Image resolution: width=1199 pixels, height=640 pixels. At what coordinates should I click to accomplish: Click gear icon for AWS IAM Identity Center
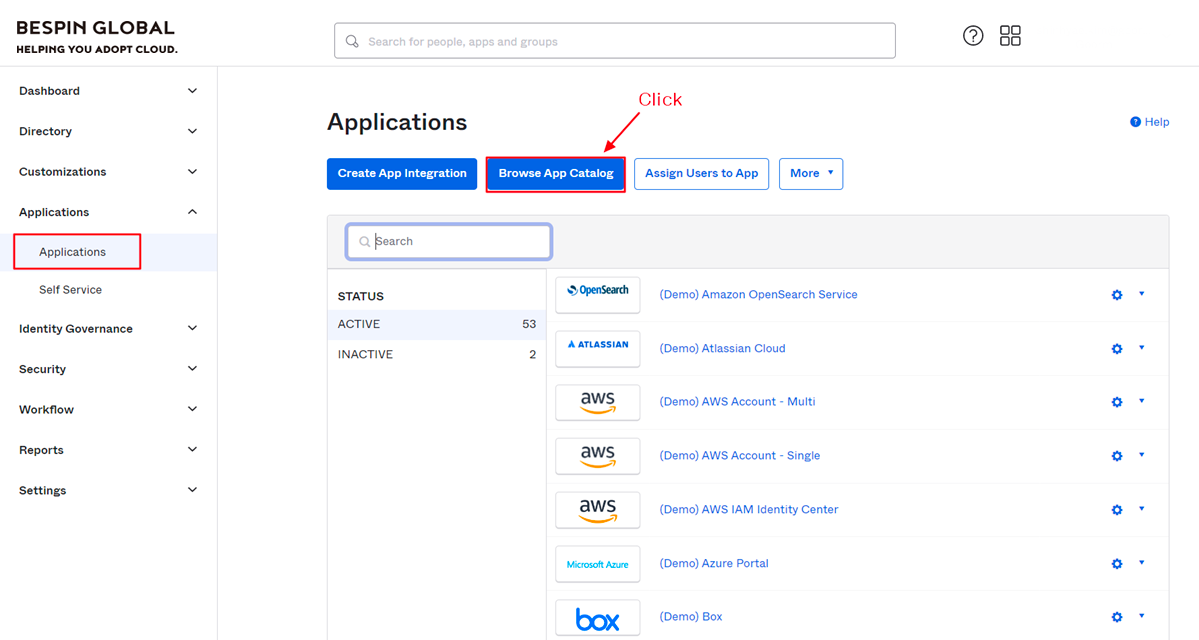(x=1117, y=510)
